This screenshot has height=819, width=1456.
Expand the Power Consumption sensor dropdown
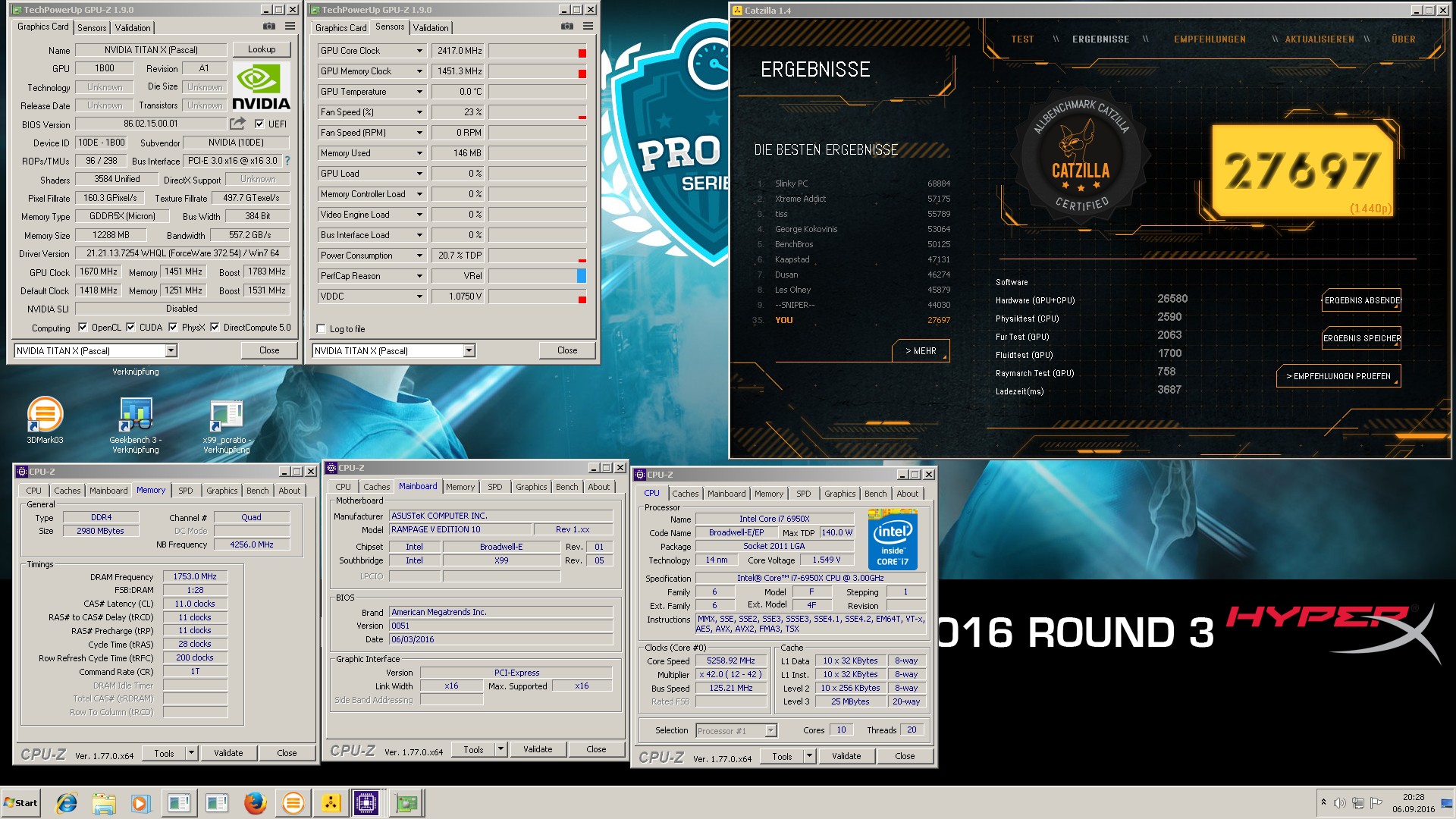pyautogui.click(x=419, y=256)
